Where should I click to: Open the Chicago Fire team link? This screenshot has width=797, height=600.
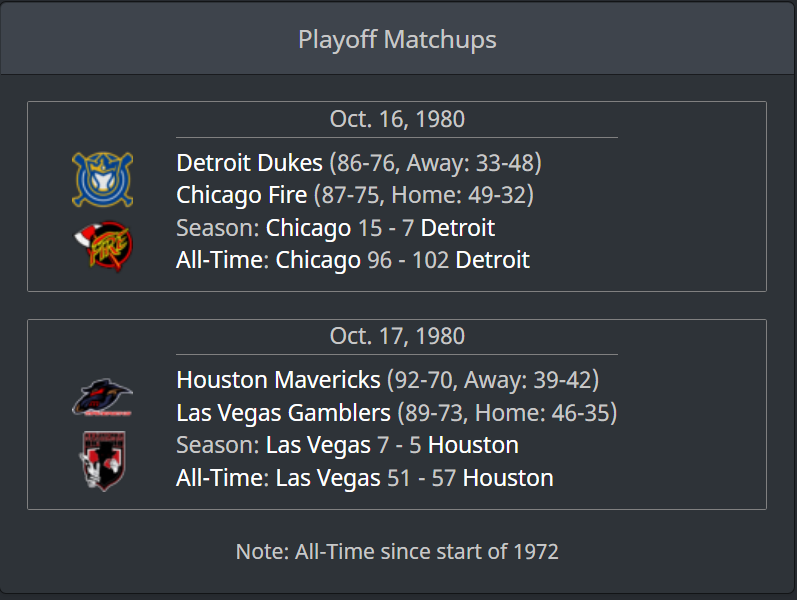[241, 195]
